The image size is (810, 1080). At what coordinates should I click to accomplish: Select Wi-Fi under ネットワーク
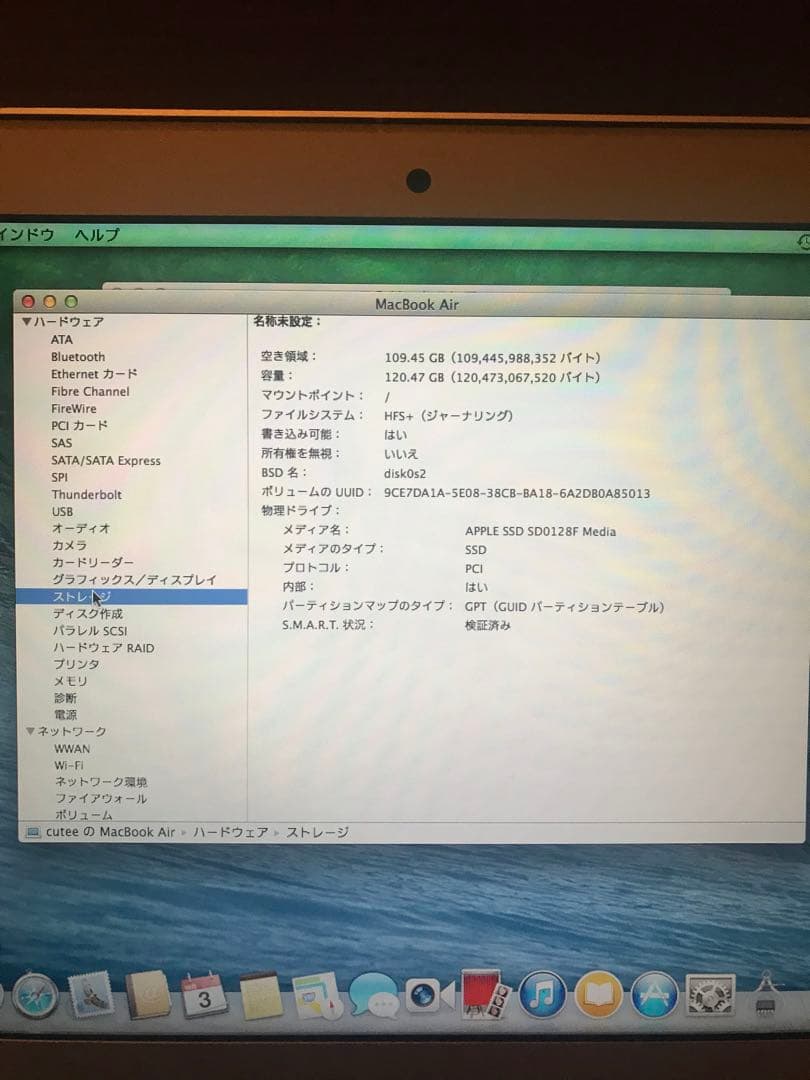68,765
